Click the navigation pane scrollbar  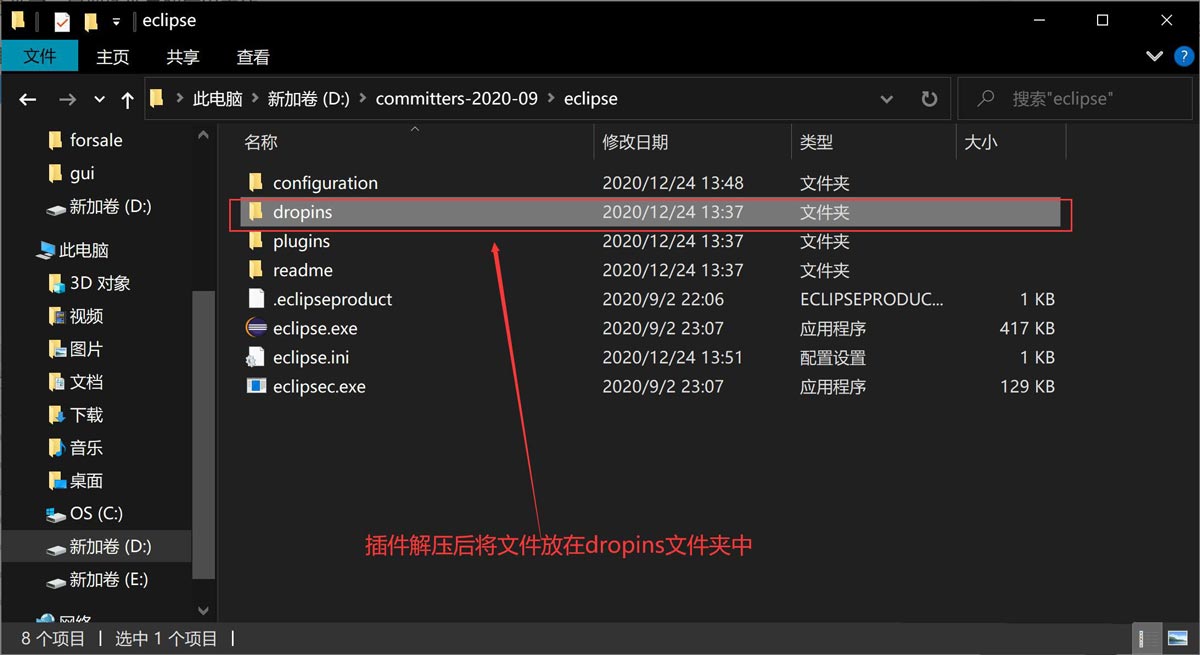point(203,433)
